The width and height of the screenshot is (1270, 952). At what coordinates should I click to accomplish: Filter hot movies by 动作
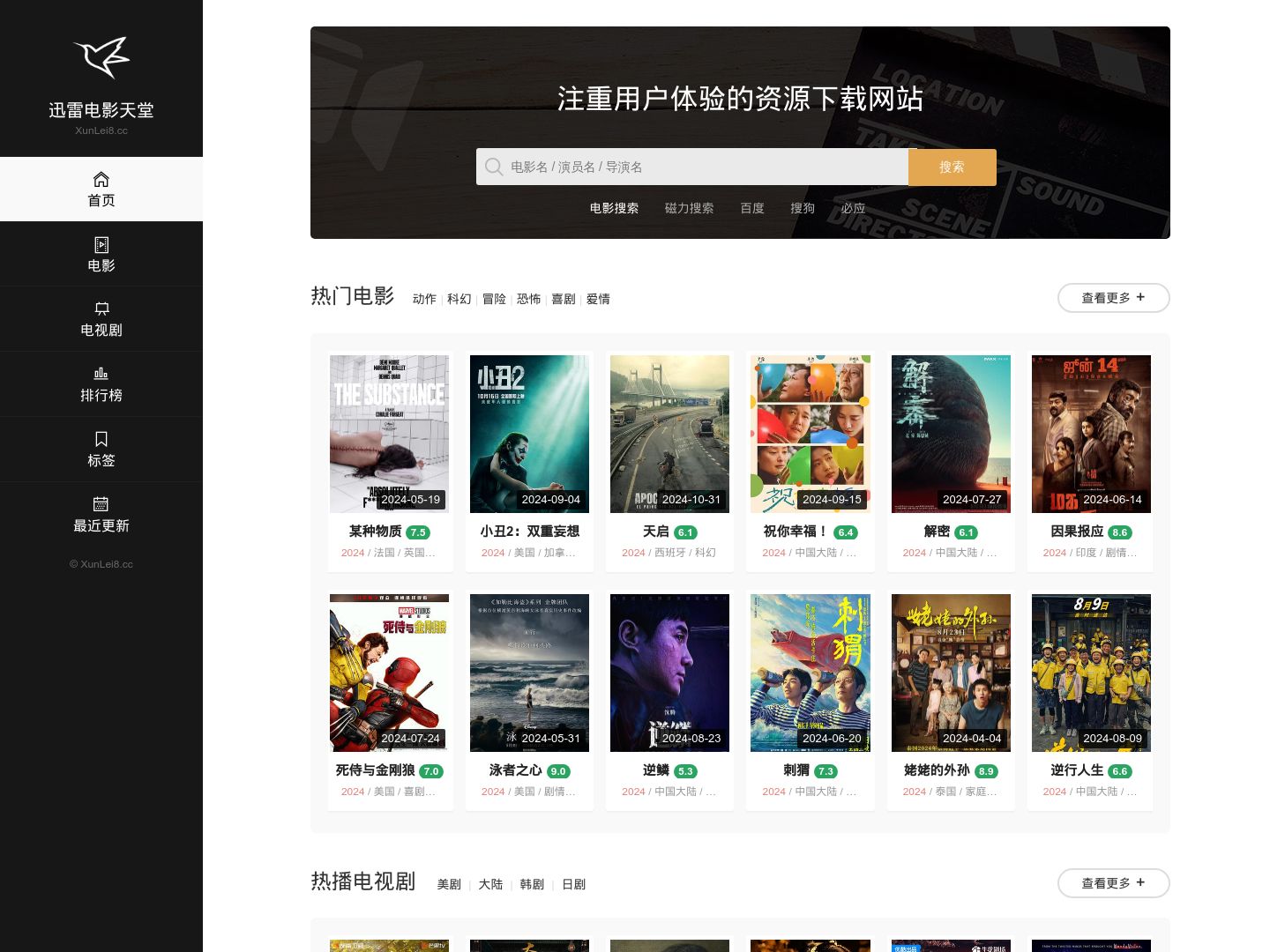click(x=424, y=299)
